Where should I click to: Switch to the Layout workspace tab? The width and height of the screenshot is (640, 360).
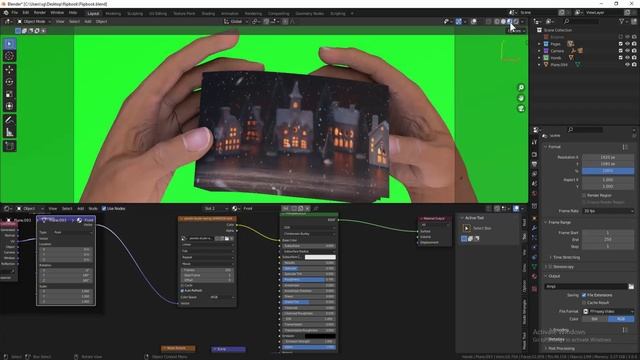pyautogui.click(x=93, y=13)
